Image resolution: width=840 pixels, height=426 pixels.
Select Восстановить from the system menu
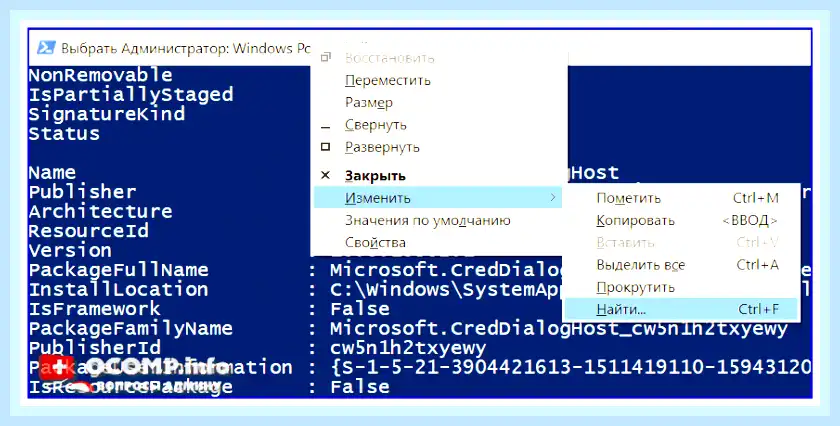[x=389, y=58]
